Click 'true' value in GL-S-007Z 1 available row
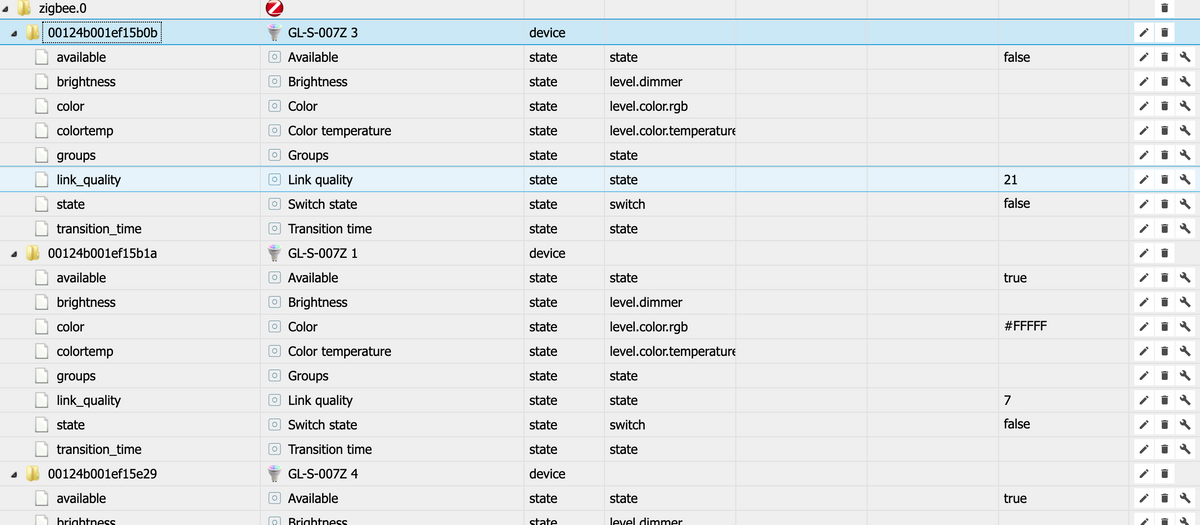The width and height of the screenshot is (1200, 525). [x=1015, y=278]
